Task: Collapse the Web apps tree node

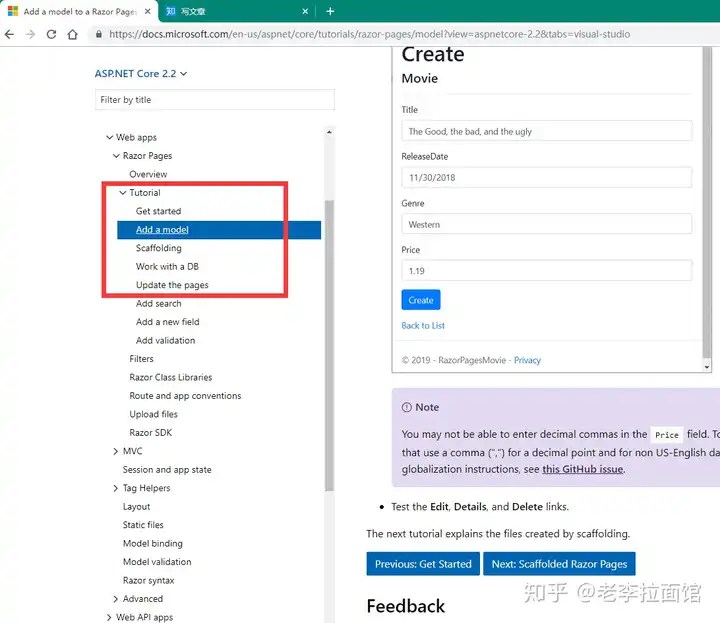Action: coord(109,137)
